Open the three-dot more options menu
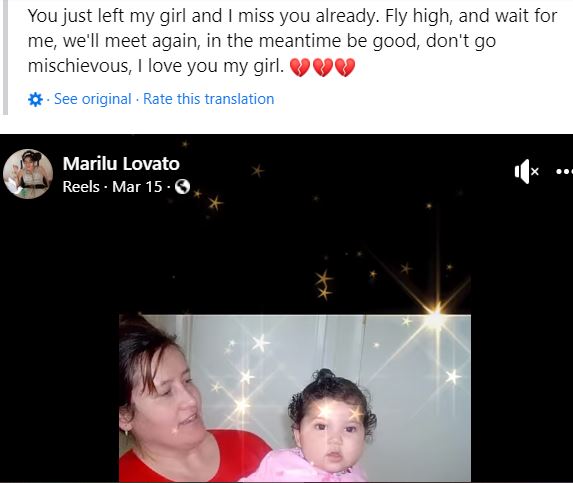This screenshot has width=573, height=483. click(564, 171)
